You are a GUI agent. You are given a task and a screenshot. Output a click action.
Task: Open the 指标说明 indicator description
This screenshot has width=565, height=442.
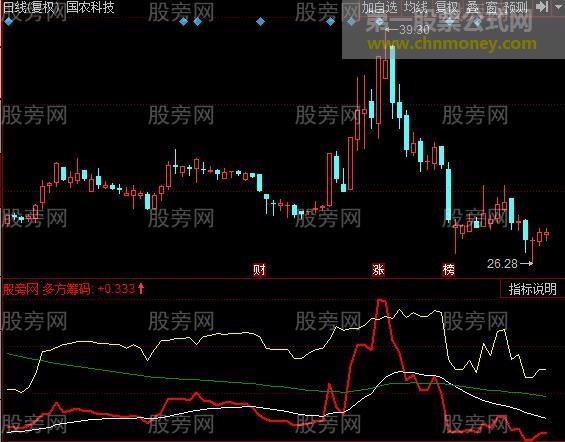533,289
